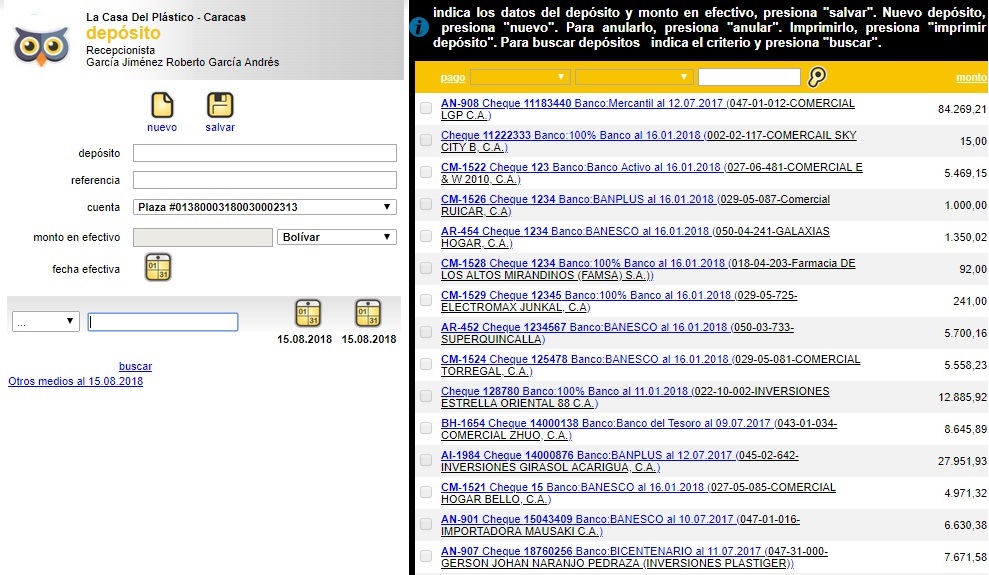The height and width of the screenshot is (575, 989).
Task: Open the first filter dropdown beside pago
Action: (520, 77)
